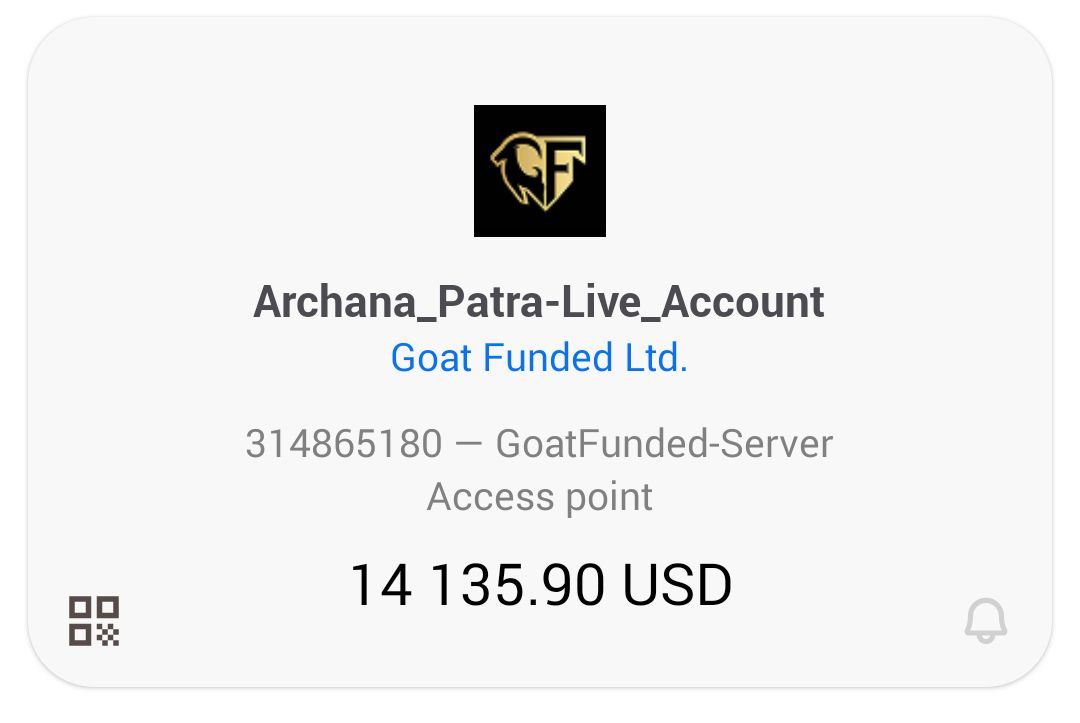Click the 14 135.90 balance amount
Image resolution: width=1080 pixels, height=723 pixels.
[477, 585]
